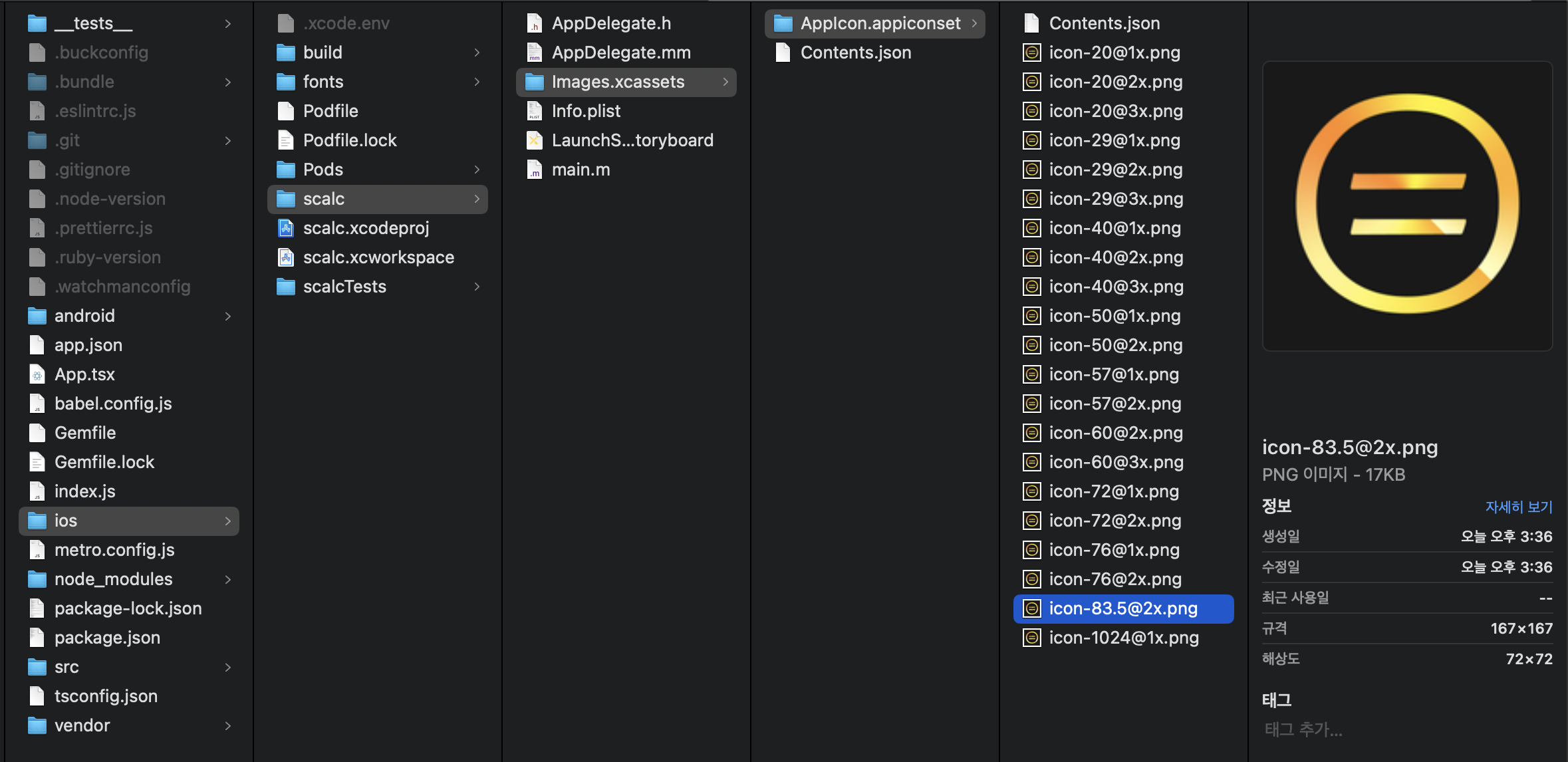Click the LaunchScreen storyboard file icon
This screenshot has width=1568, height=762.
(x=535, y=140)
